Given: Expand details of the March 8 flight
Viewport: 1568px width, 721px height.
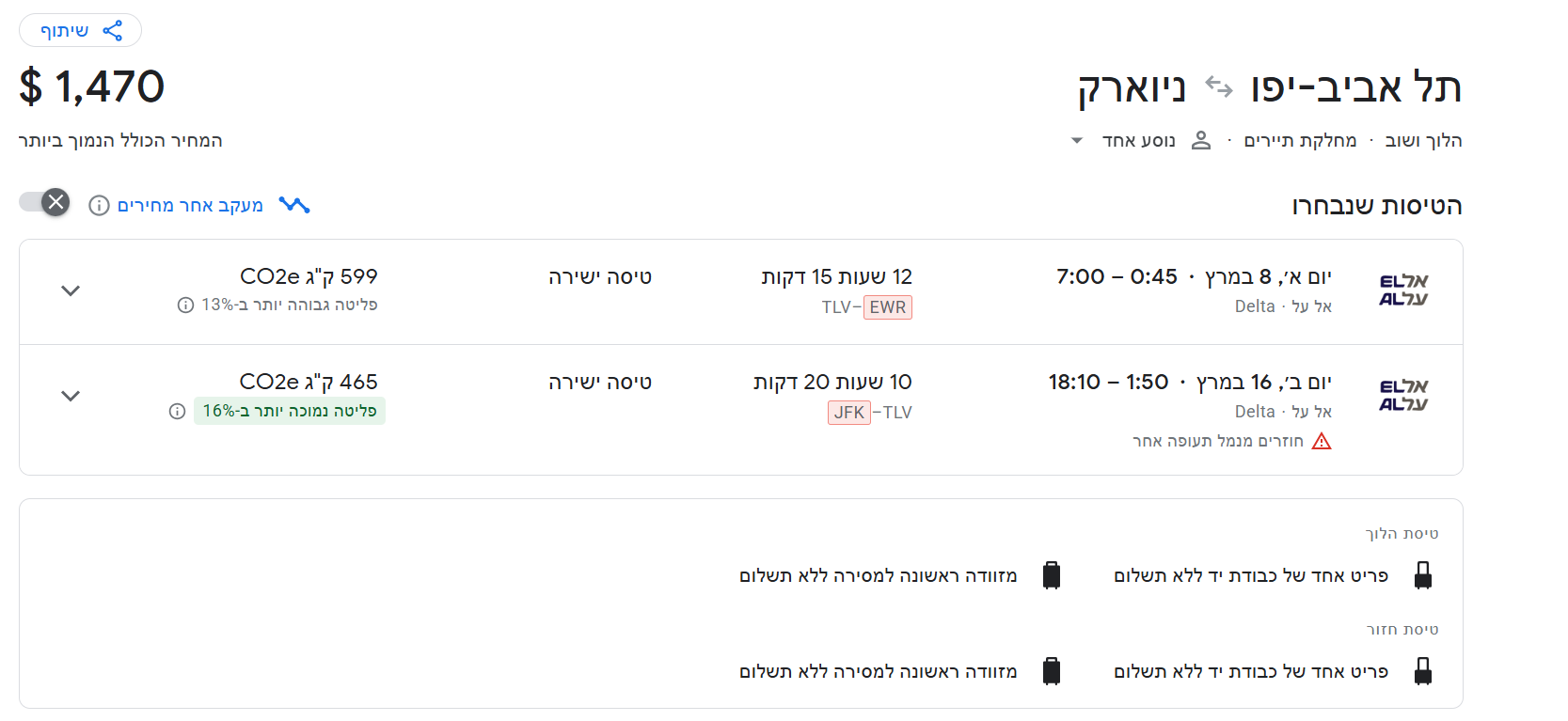Looking at the screenshot, I should 71,290.
